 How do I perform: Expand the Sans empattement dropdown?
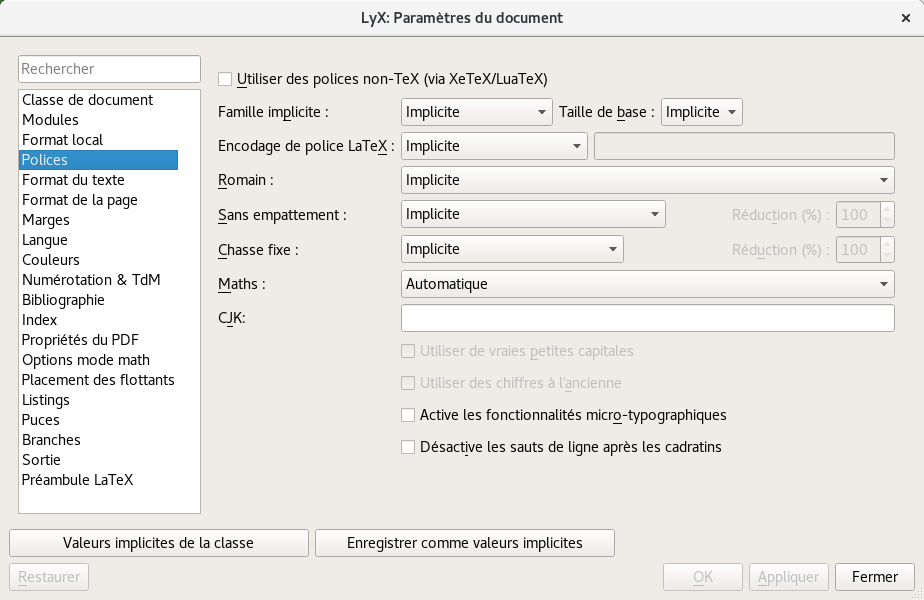pos(533,214)
